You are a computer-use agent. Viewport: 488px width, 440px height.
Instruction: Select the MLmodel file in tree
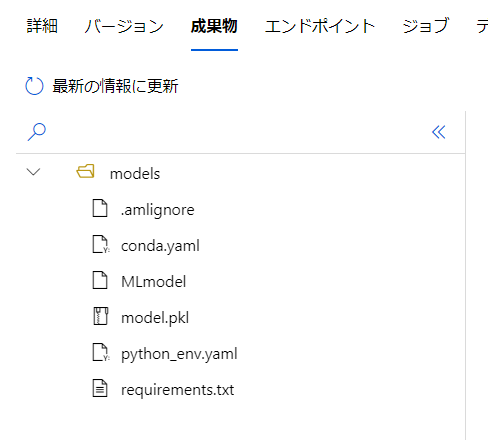(x=154, y=282)
